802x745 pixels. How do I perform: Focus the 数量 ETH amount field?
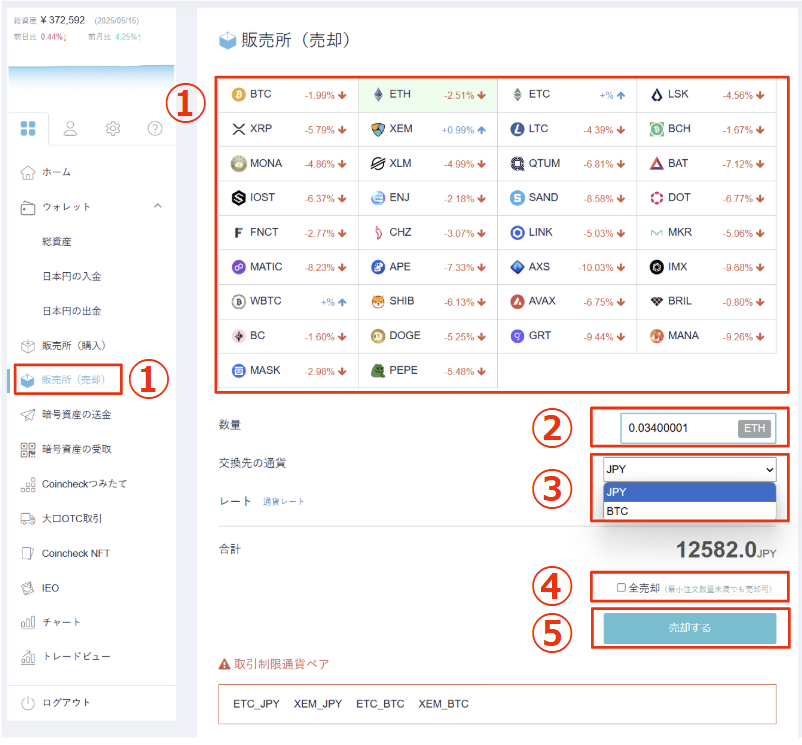pyautogui.click(x=698, y=428)
